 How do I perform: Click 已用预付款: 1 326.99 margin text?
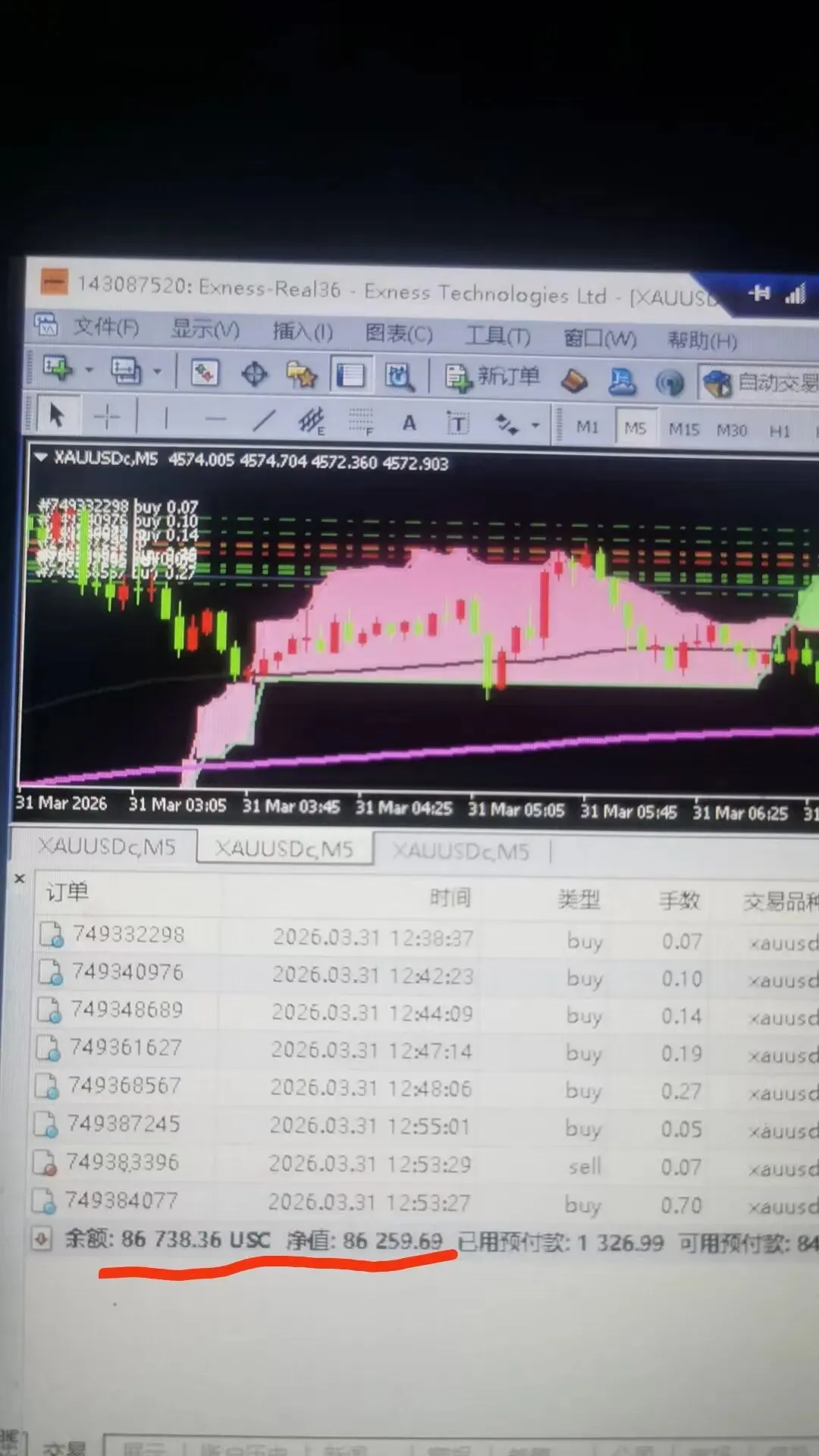[x=560, y=1242]
